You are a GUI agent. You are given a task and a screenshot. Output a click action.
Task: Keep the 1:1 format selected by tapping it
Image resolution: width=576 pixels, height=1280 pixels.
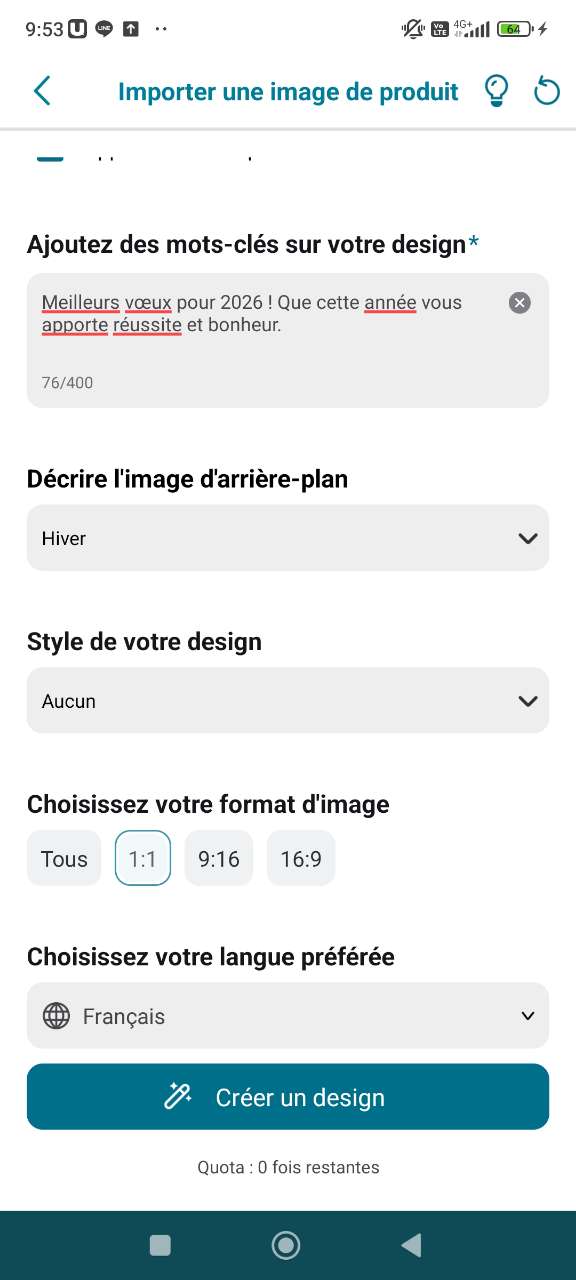[x=142, y=858]
